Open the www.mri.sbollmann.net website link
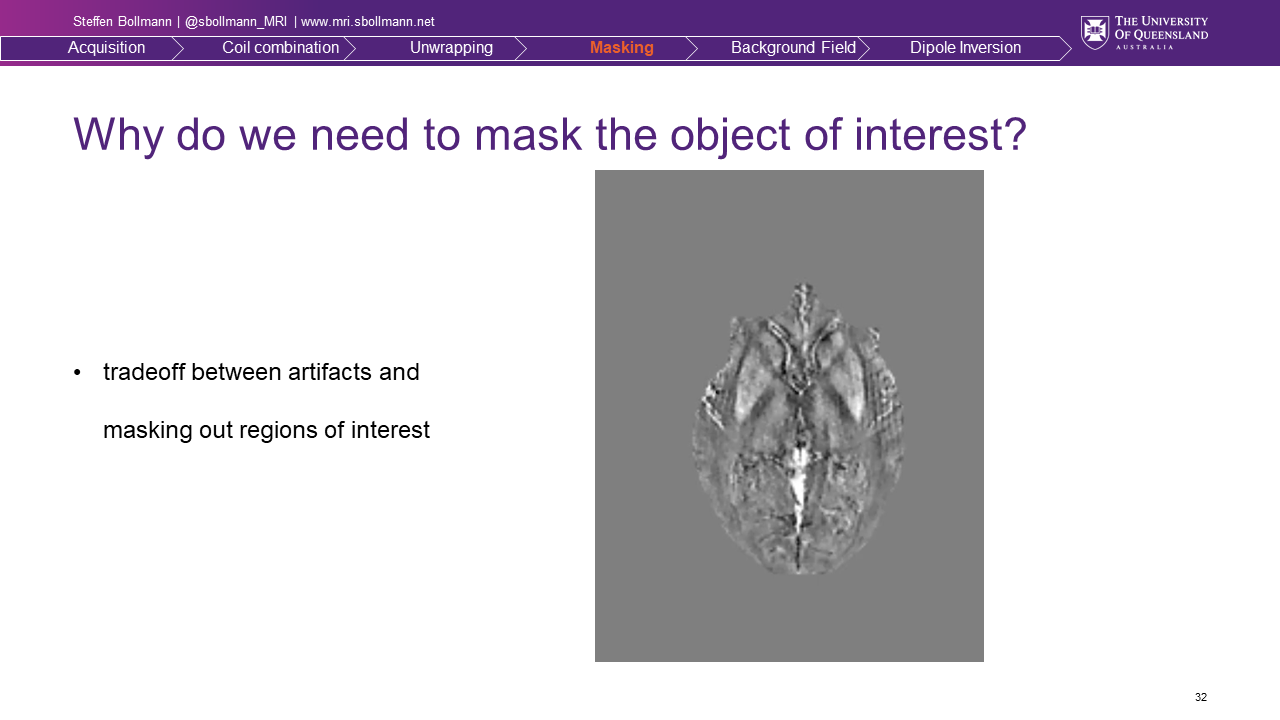The width and height of the screenshot is (1280, 720). coord(367,22)
